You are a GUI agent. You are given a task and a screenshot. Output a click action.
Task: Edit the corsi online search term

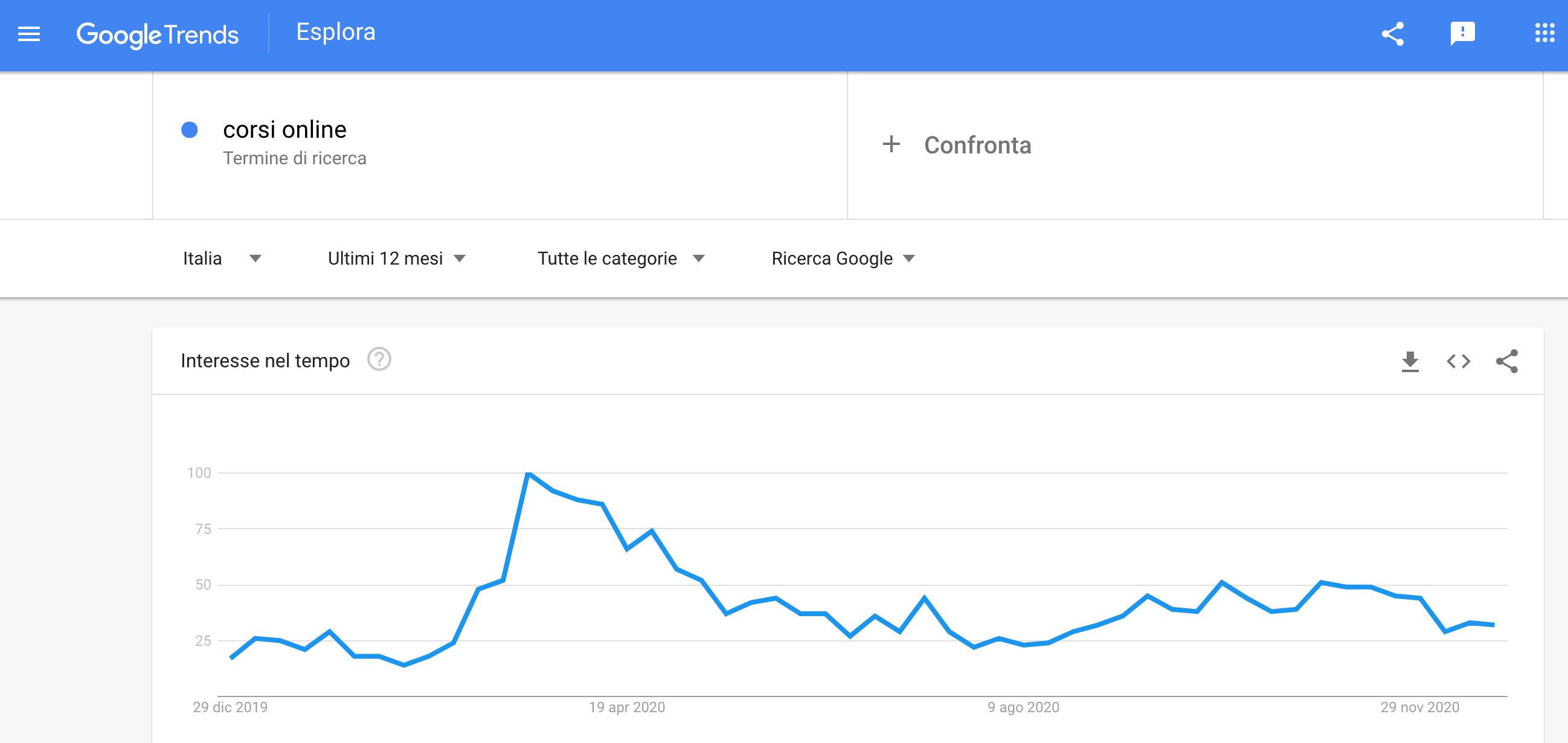[284, 130]
